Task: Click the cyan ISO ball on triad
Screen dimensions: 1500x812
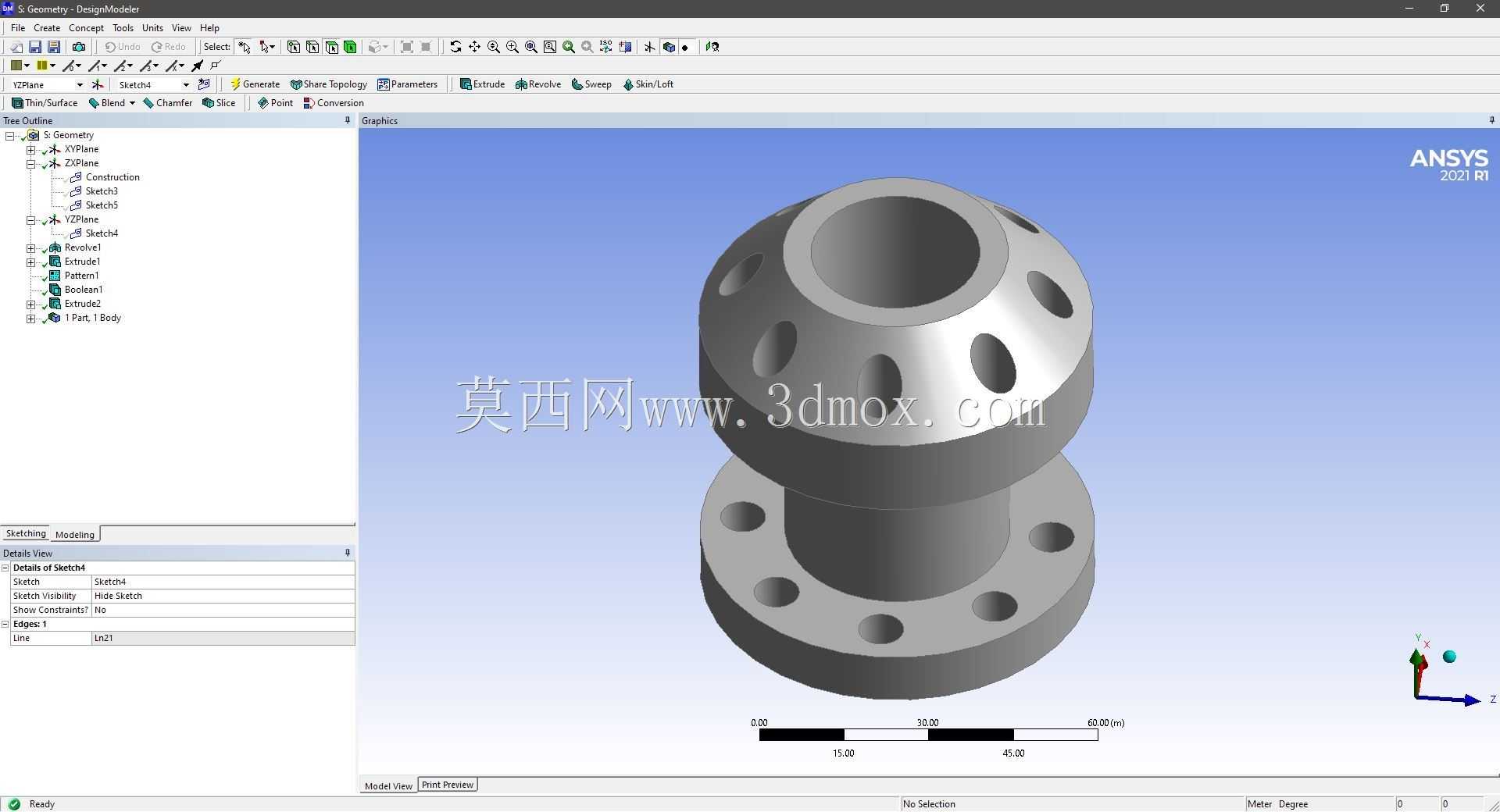Action: point(1449,657)
